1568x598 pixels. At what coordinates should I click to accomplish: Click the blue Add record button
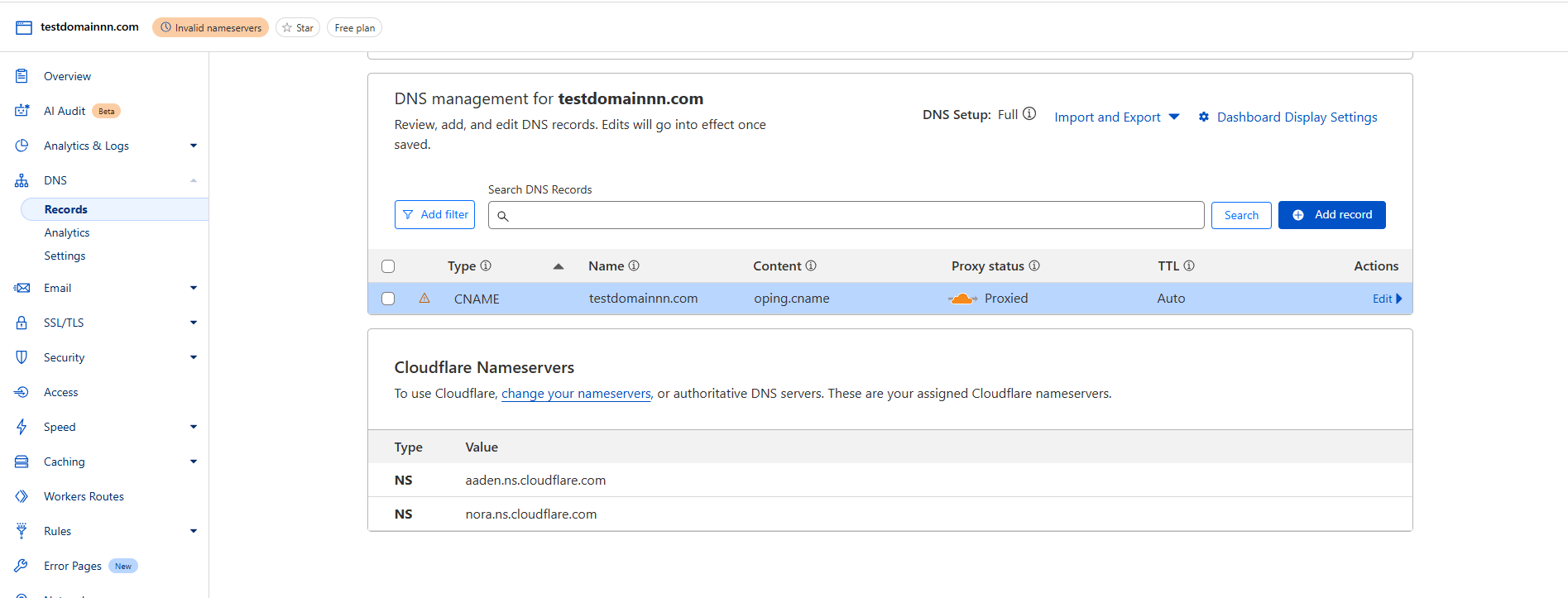pyautogui.click(x=1331, y=215)
